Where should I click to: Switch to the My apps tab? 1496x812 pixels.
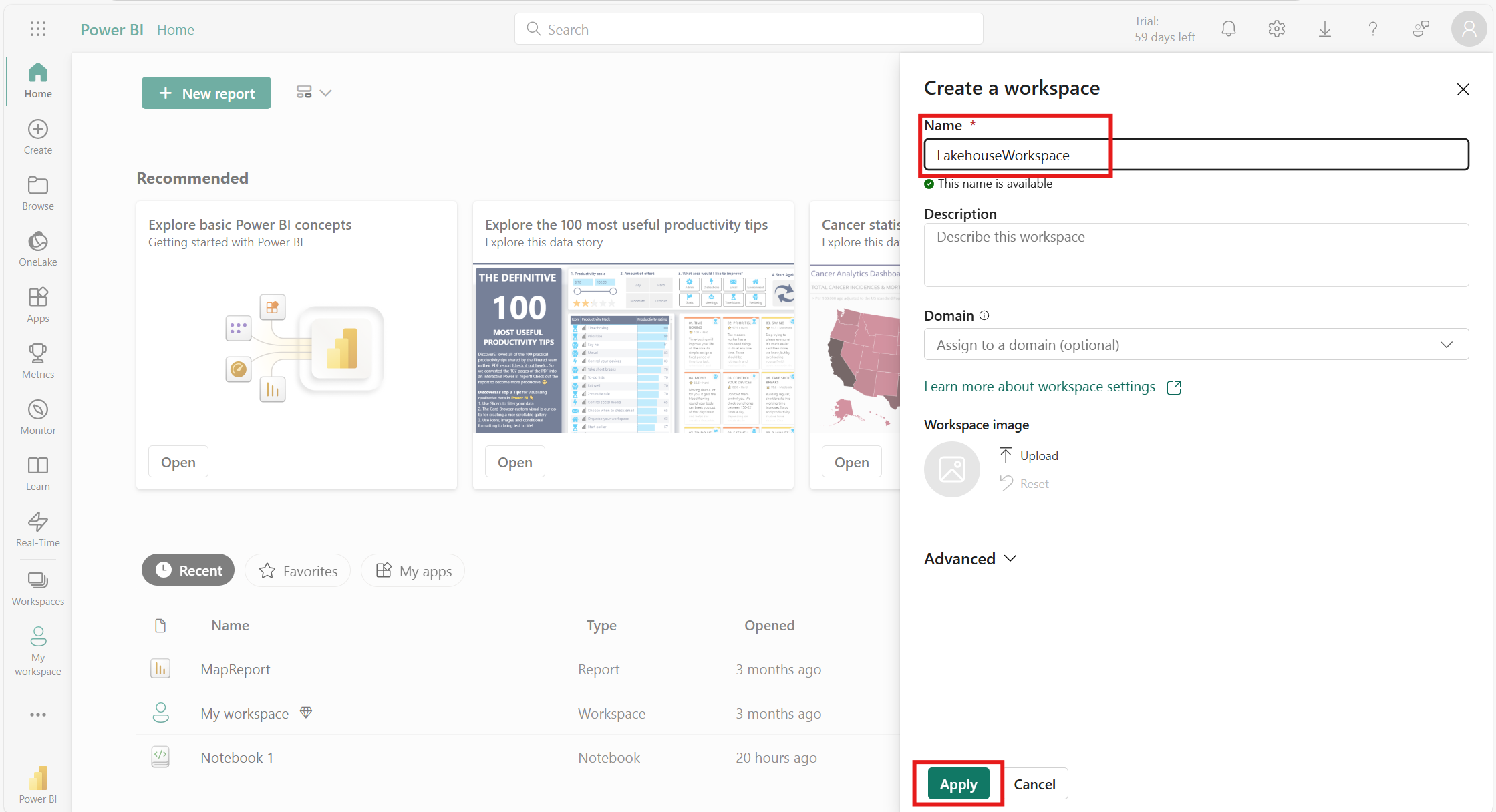pos(413,571)
